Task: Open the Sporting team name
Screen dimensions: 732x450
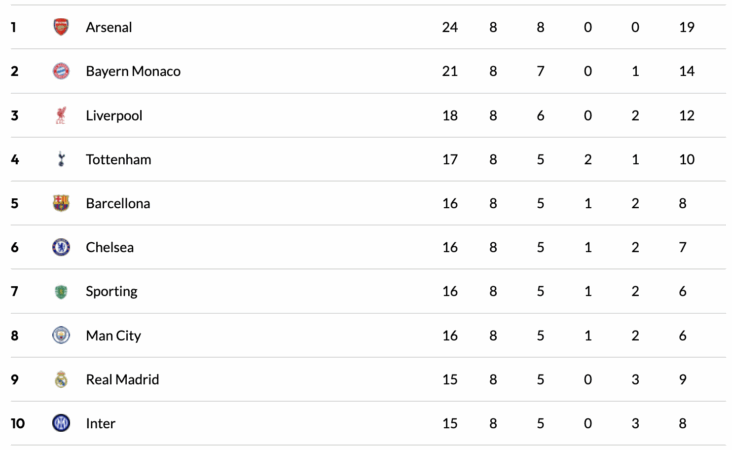Action: tap(112, 291)
